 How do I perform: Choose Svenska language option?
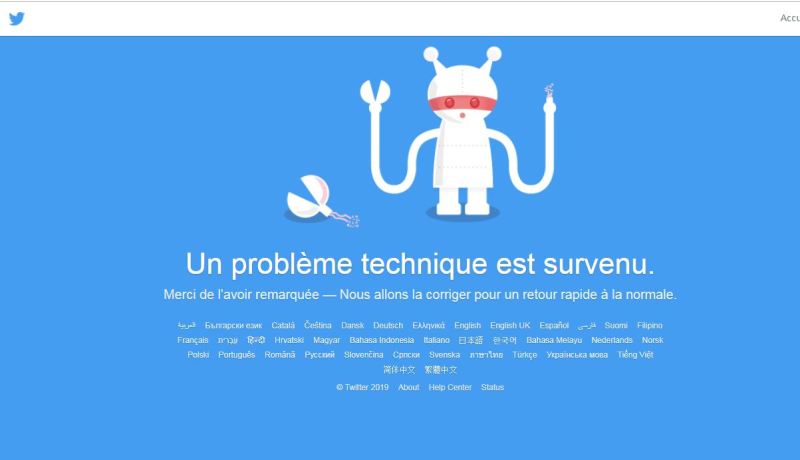(x=444, y=355)
